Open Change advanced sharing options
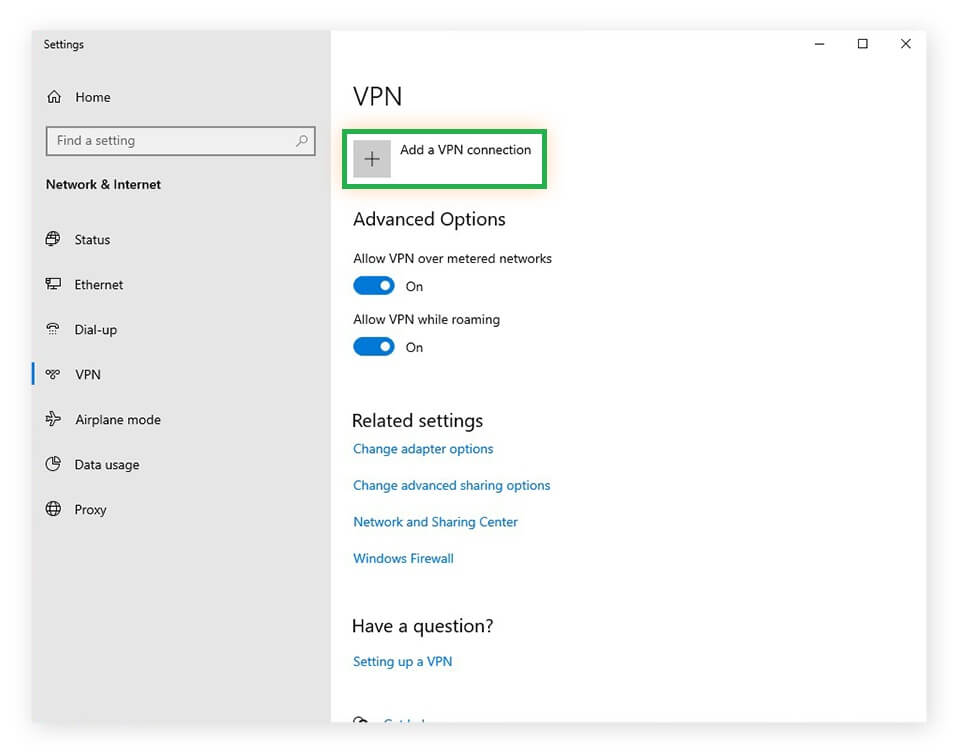Screen dimensions: 960x752 tap(451, 485)
